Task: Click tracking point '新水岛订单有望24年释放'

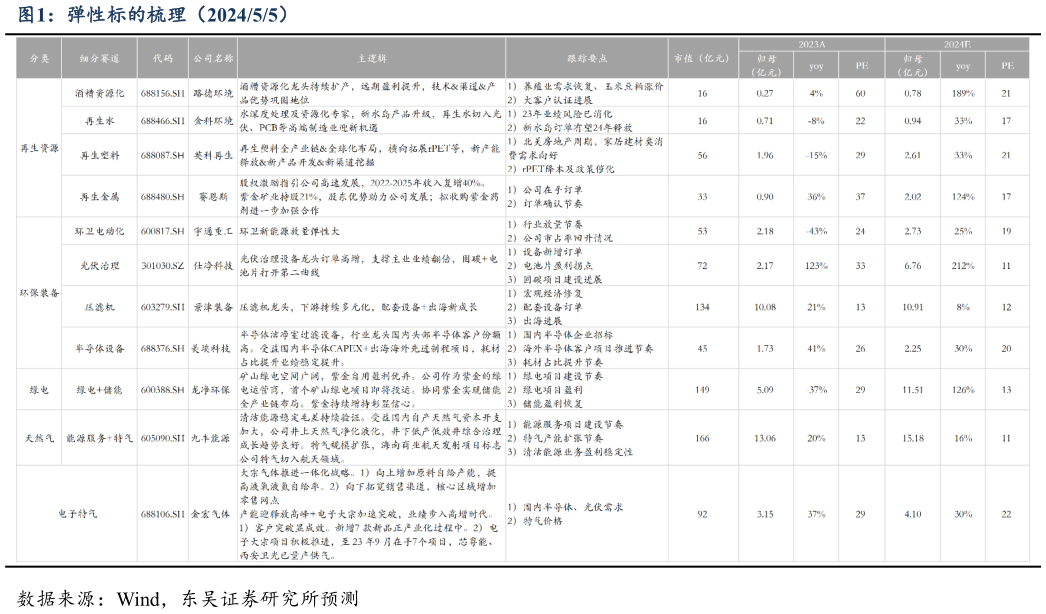Action: coord(570,127)
